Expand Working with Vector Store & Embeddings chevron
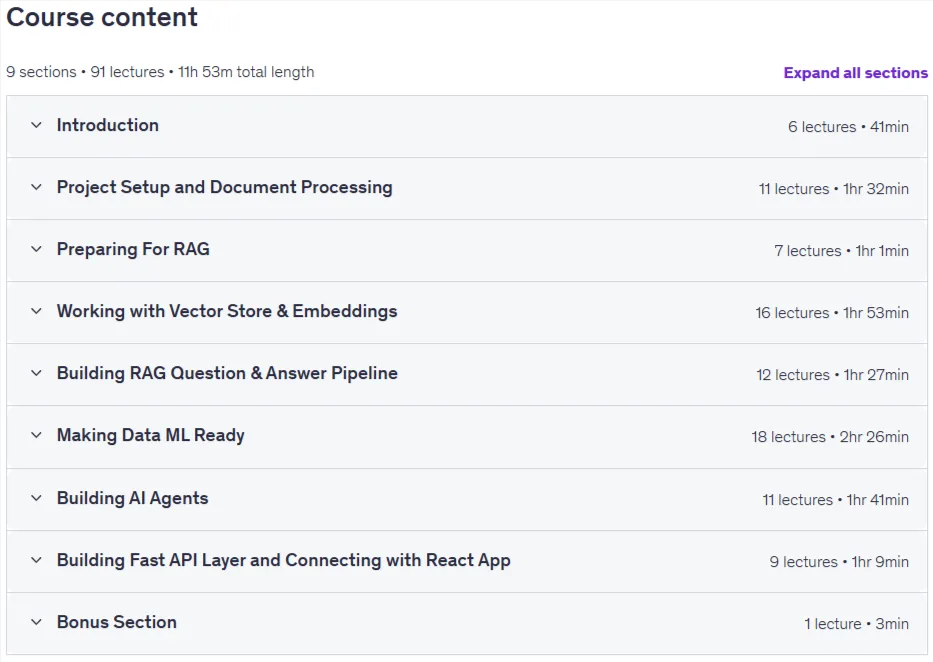This screenshot has width=933, height=662. (x=36, y=311)
